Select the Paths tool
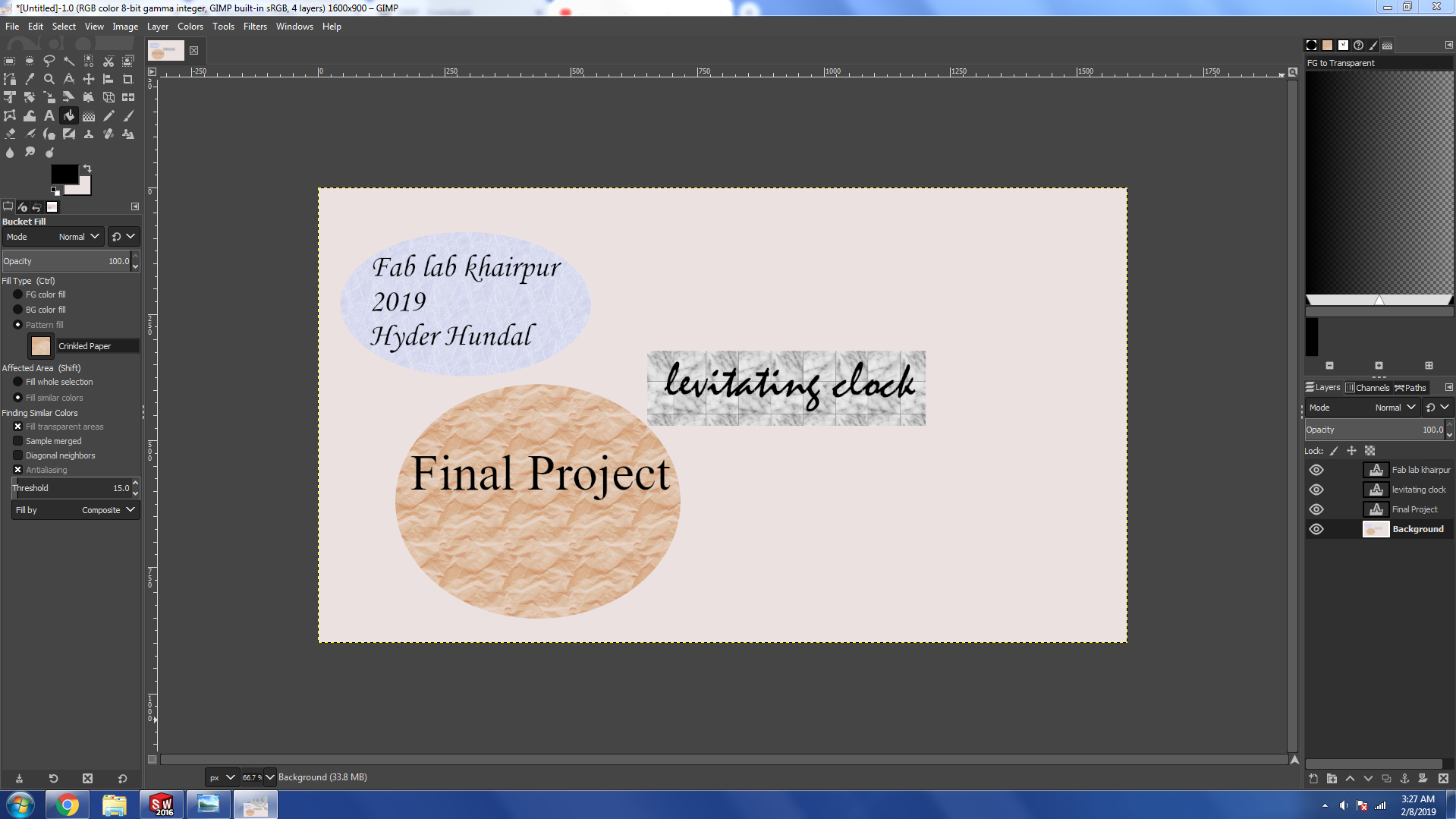 pyautogui.click(x=10, y=79)
